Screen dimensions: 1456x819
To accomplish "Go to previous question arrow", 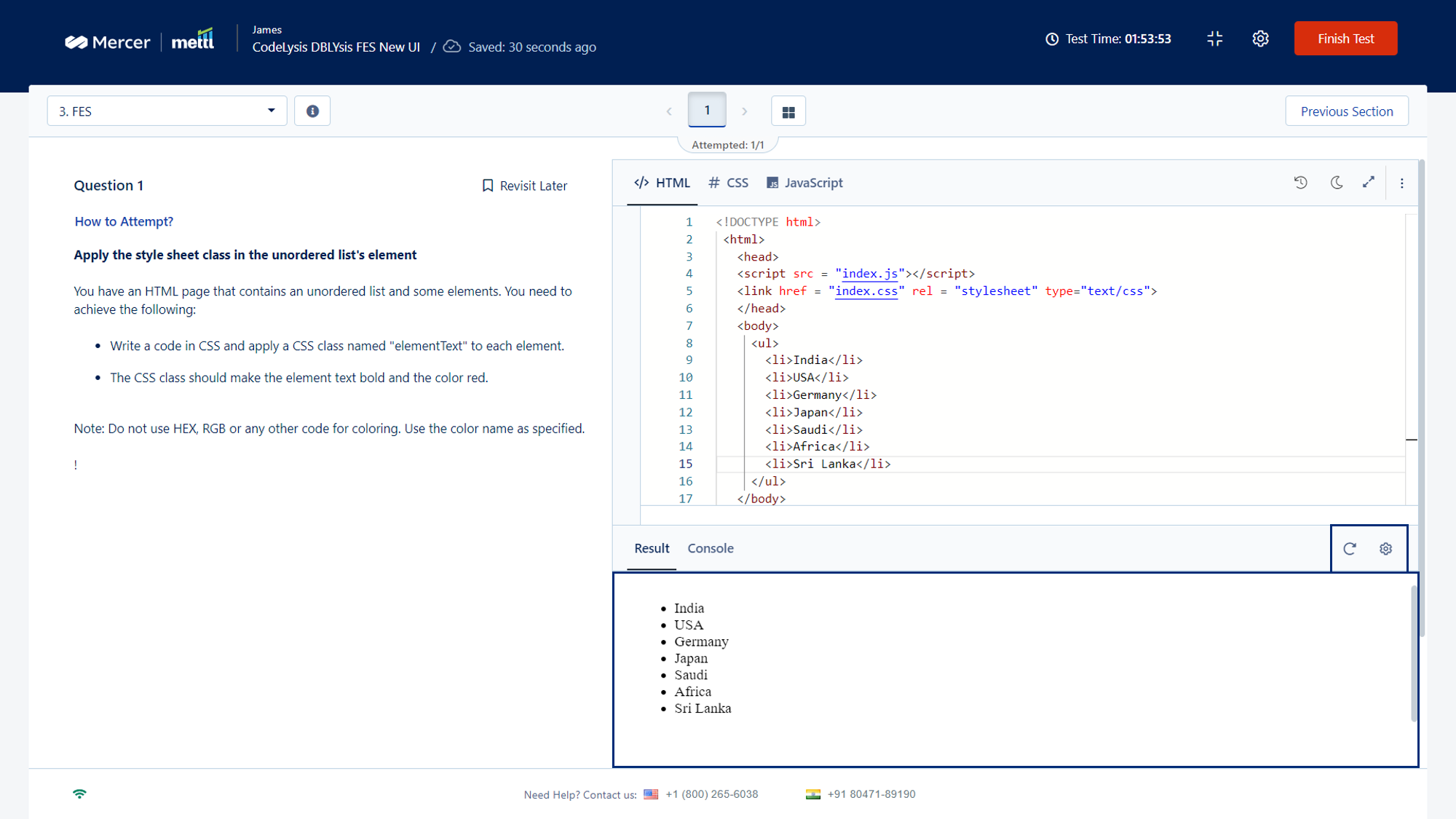I will 669,111.
